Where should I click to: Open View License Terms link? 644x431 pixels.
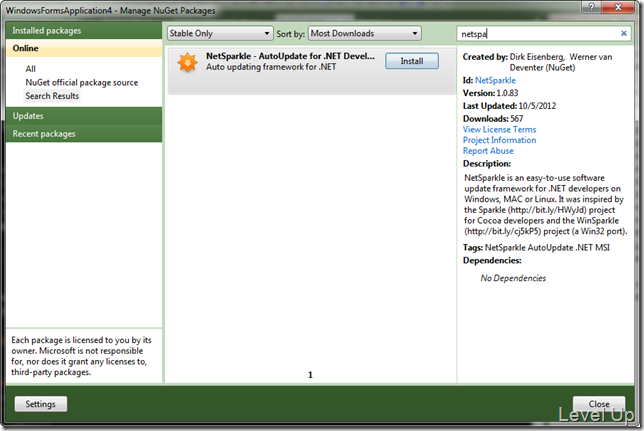point(499,129)
